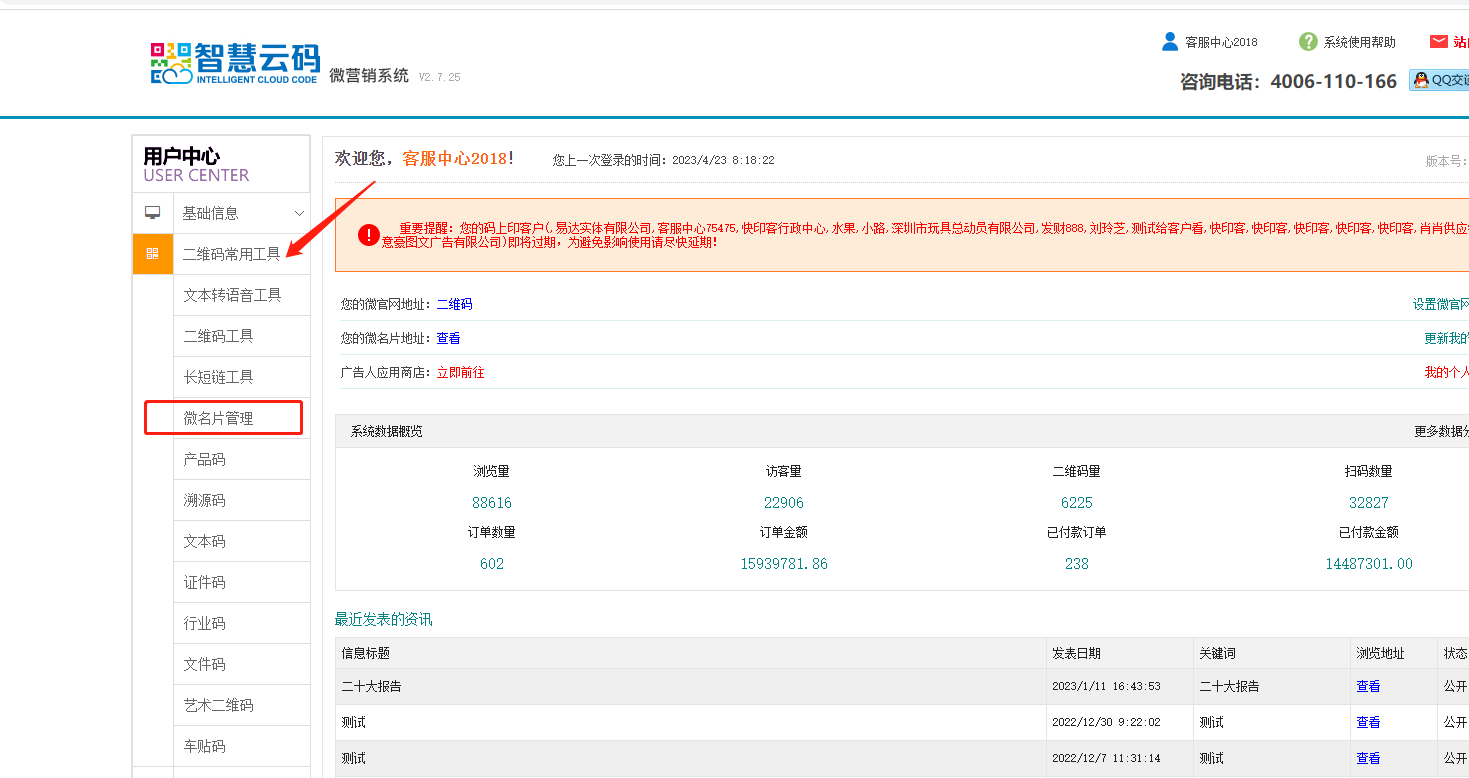Open 微名片管理 in the sidebar

tap(218, 418)
